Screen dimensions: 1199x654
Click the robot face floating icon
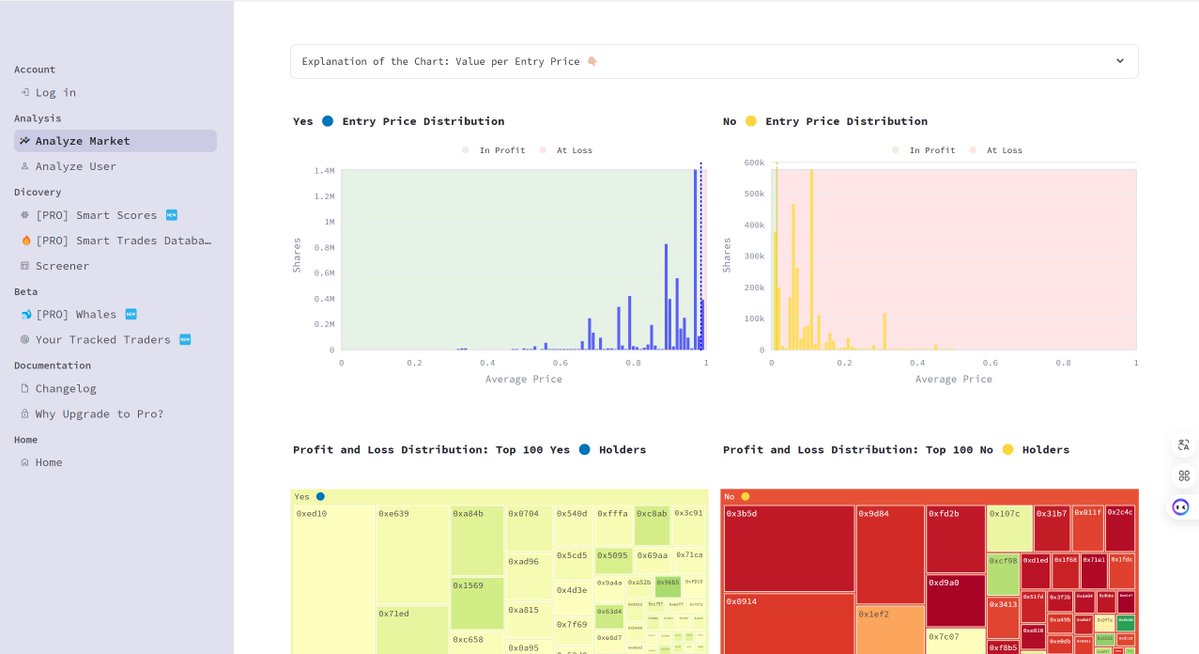[x=1181, y=507]
